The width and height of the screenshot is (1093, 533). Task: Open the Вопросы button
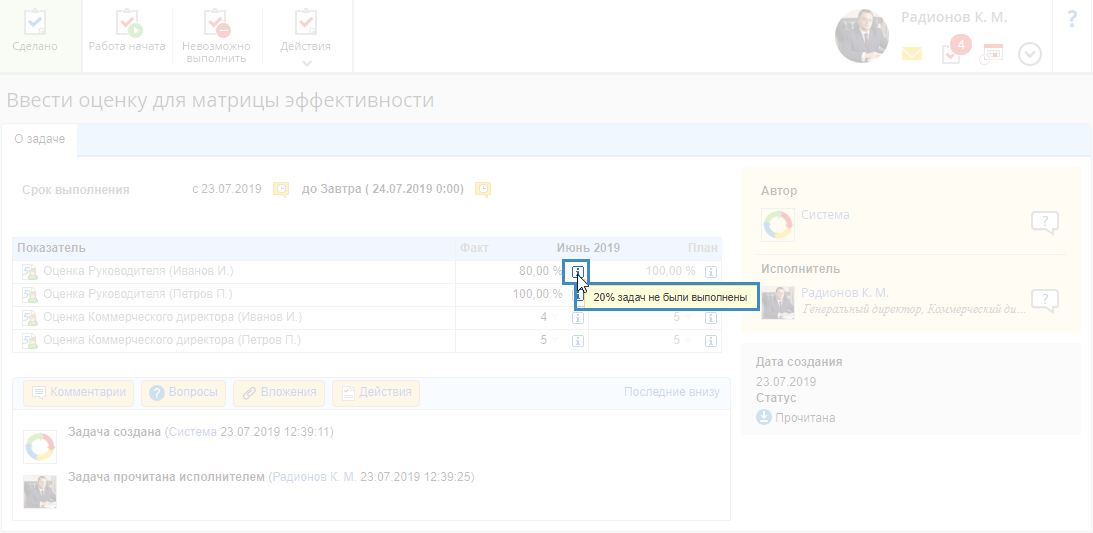pos(183,393)
